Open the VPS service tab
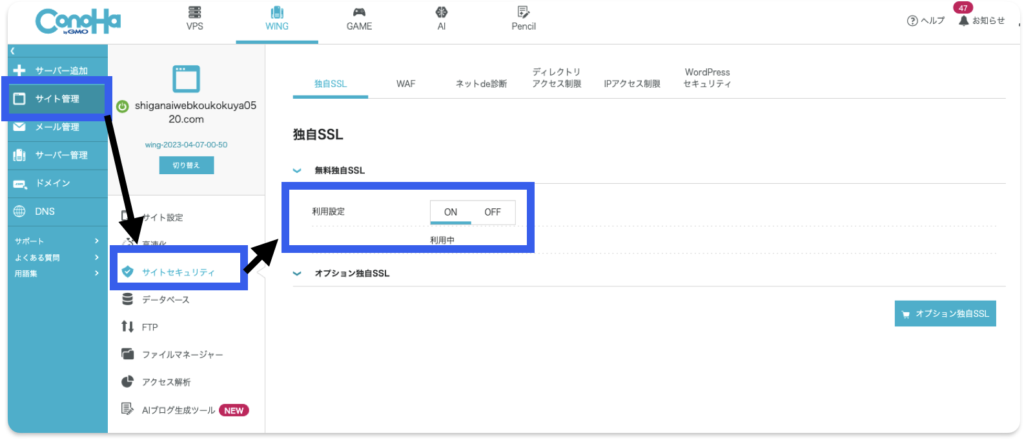Screen dimensions: 1024x440 [195, 19]
